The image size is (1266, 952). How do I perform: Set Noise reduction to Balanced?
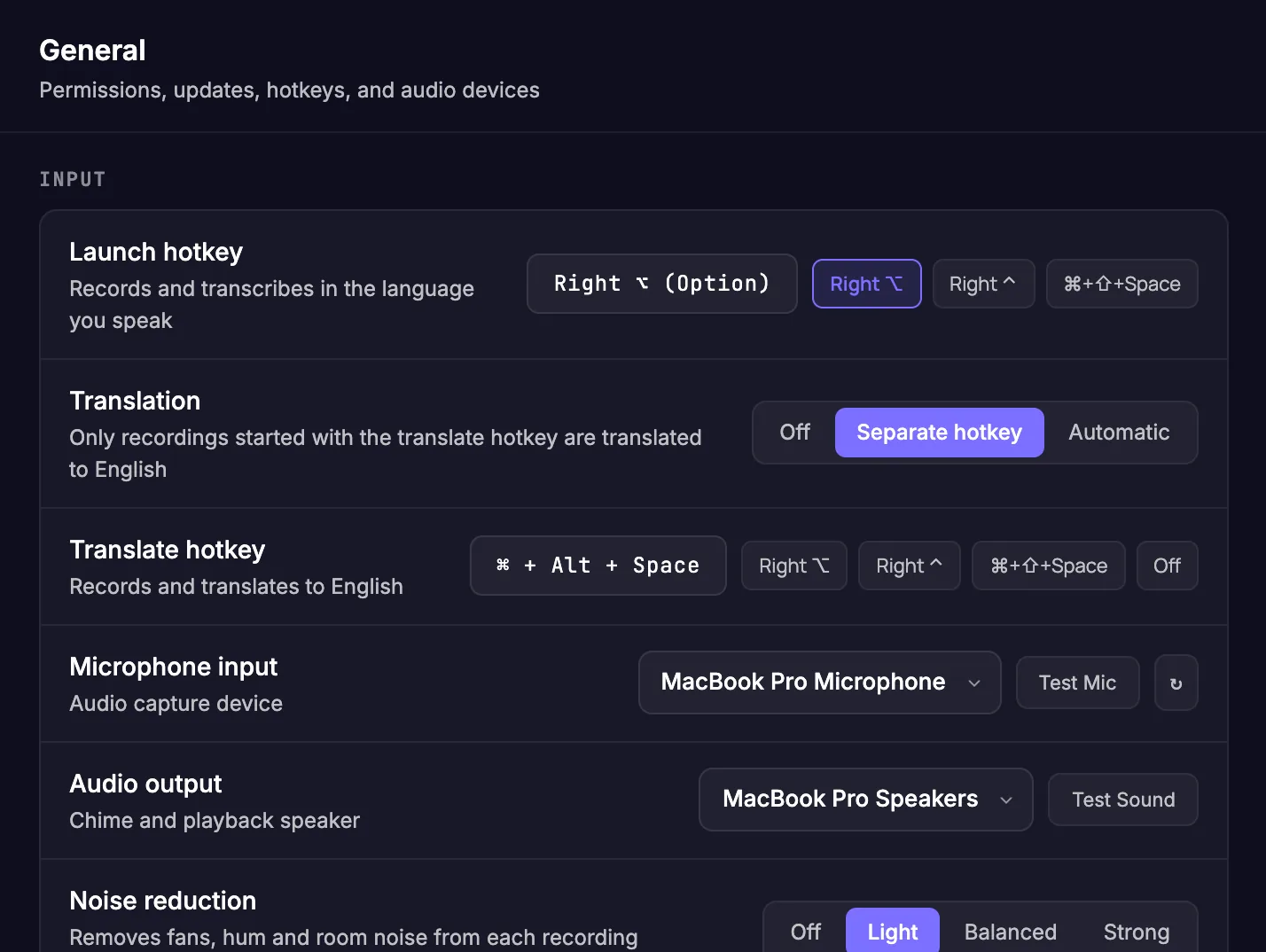point(1010,932)
